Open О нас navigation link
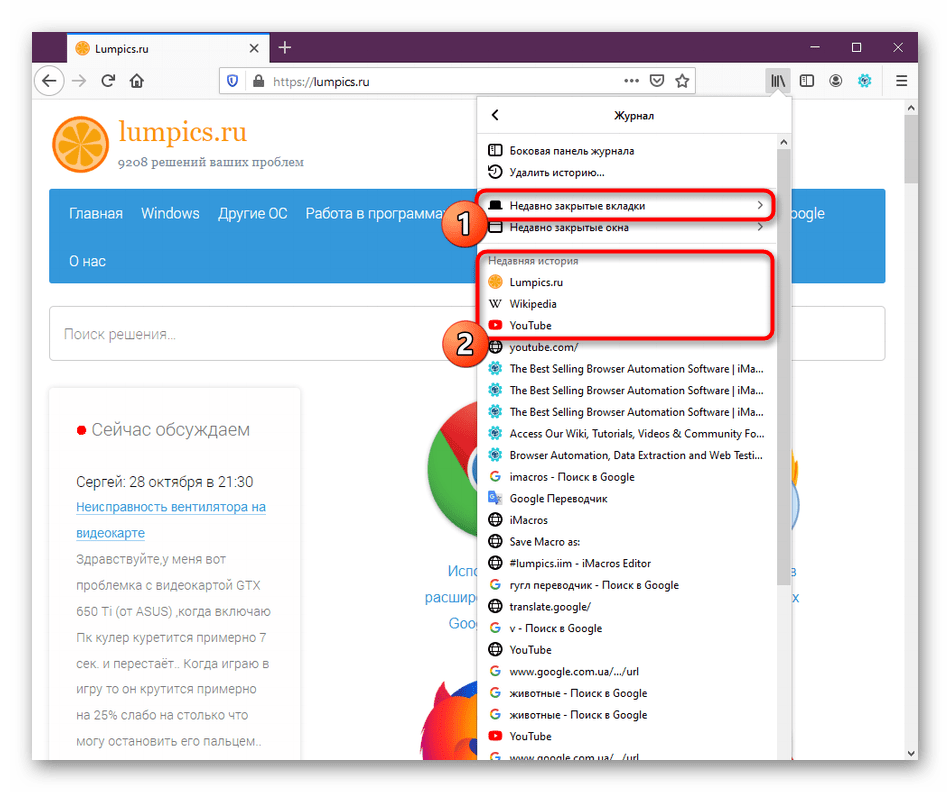950x792 pixels. coord(87,261)
